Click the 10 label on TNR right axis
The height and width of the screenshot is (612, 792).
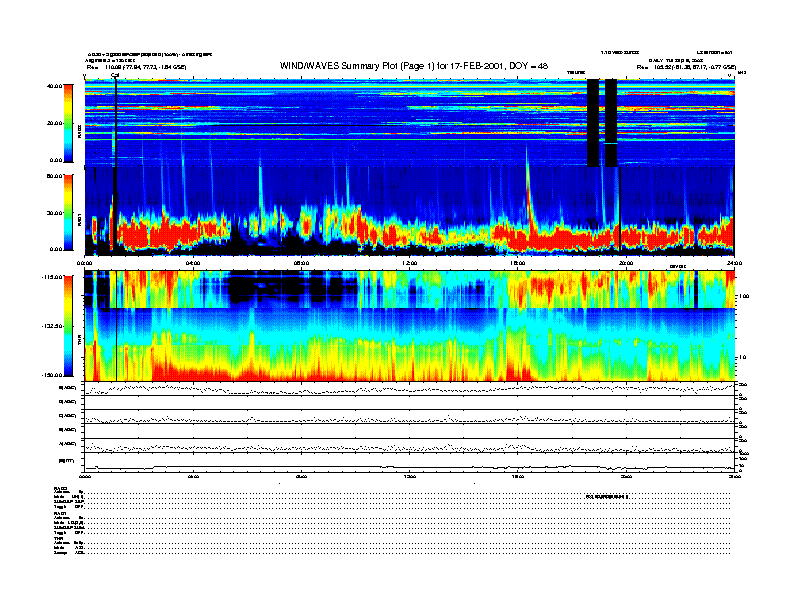(x=742, y=358)
